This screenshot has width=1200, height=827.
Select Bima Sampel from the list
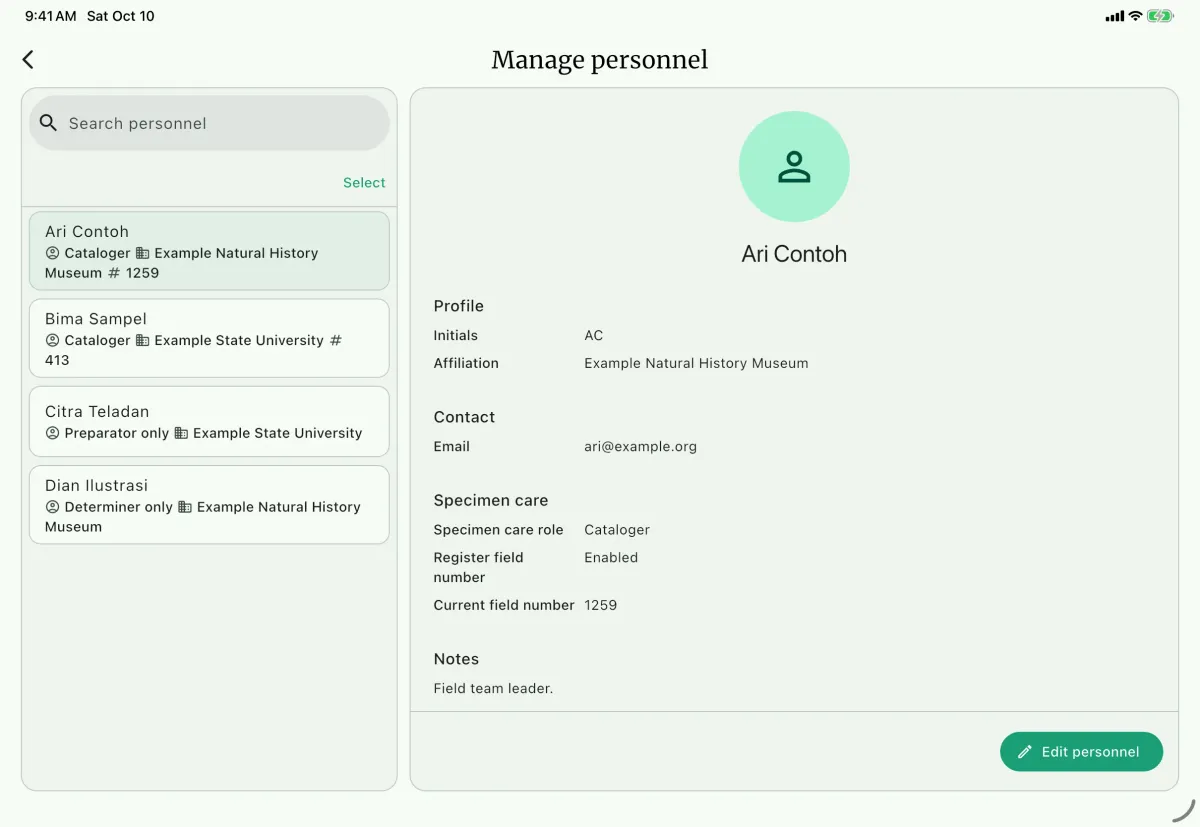[x=209, y=338]
